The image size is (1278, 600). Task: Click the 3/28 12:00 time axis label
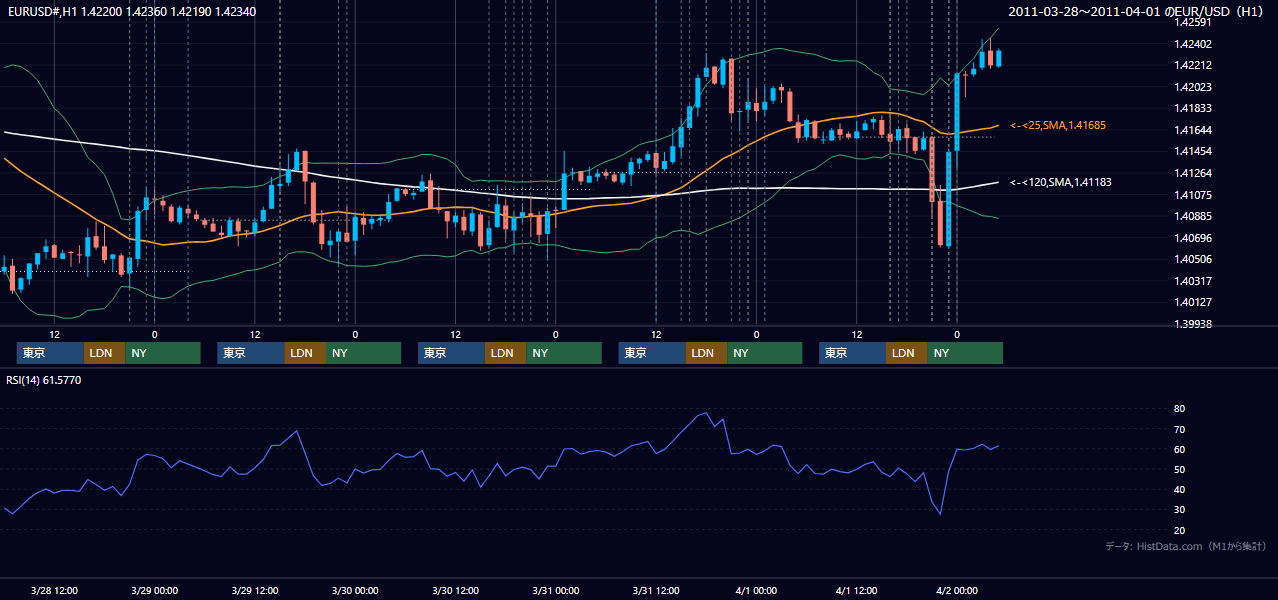(54, 590)
